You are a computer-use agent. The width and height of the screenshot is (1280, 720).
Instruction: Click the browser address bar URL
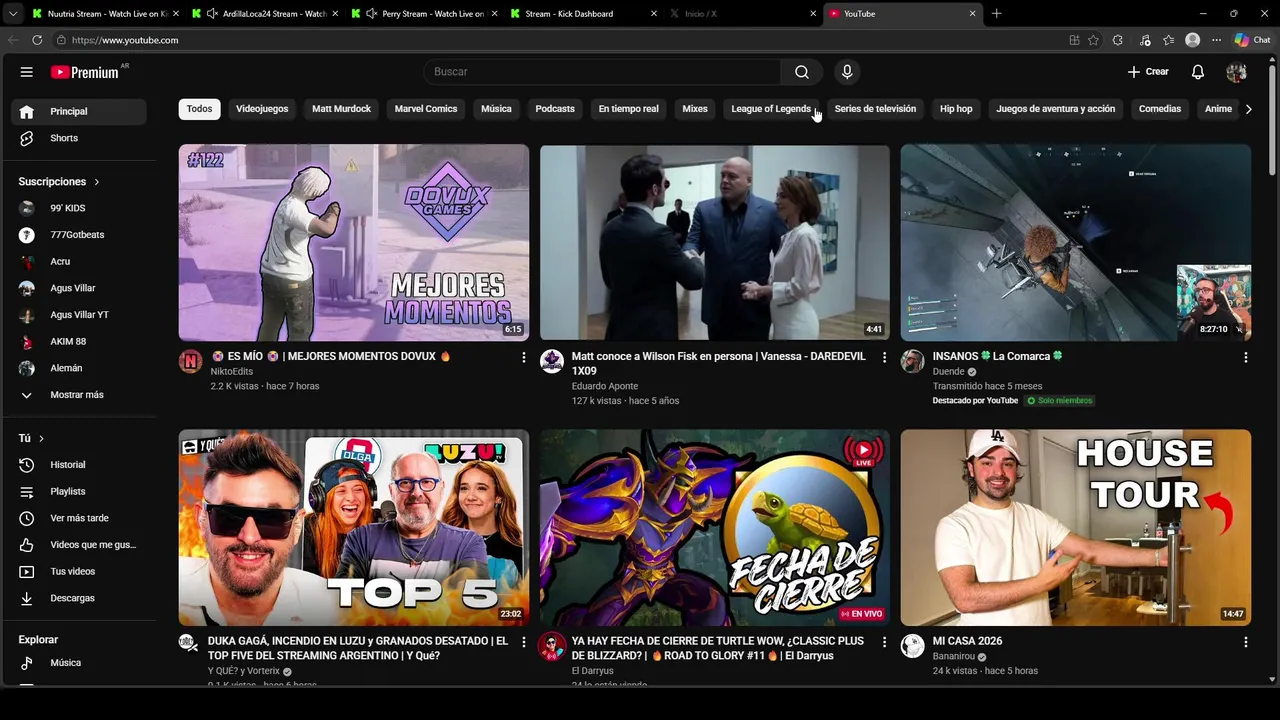[125, 40]
